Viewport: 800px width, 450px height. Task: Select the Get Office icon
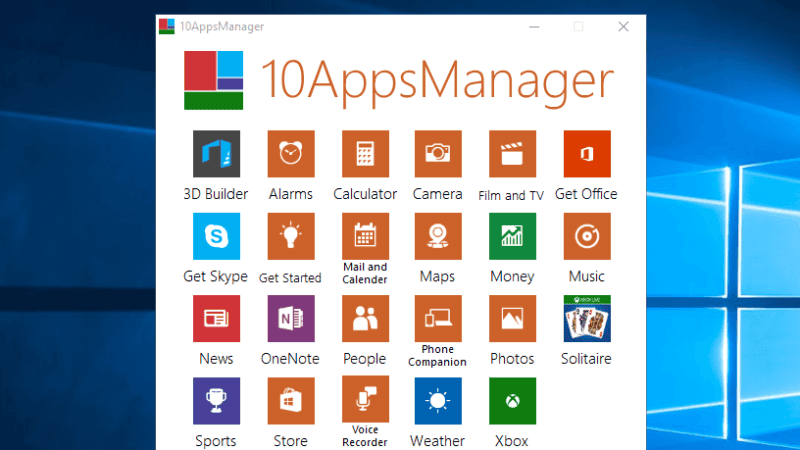587,154
